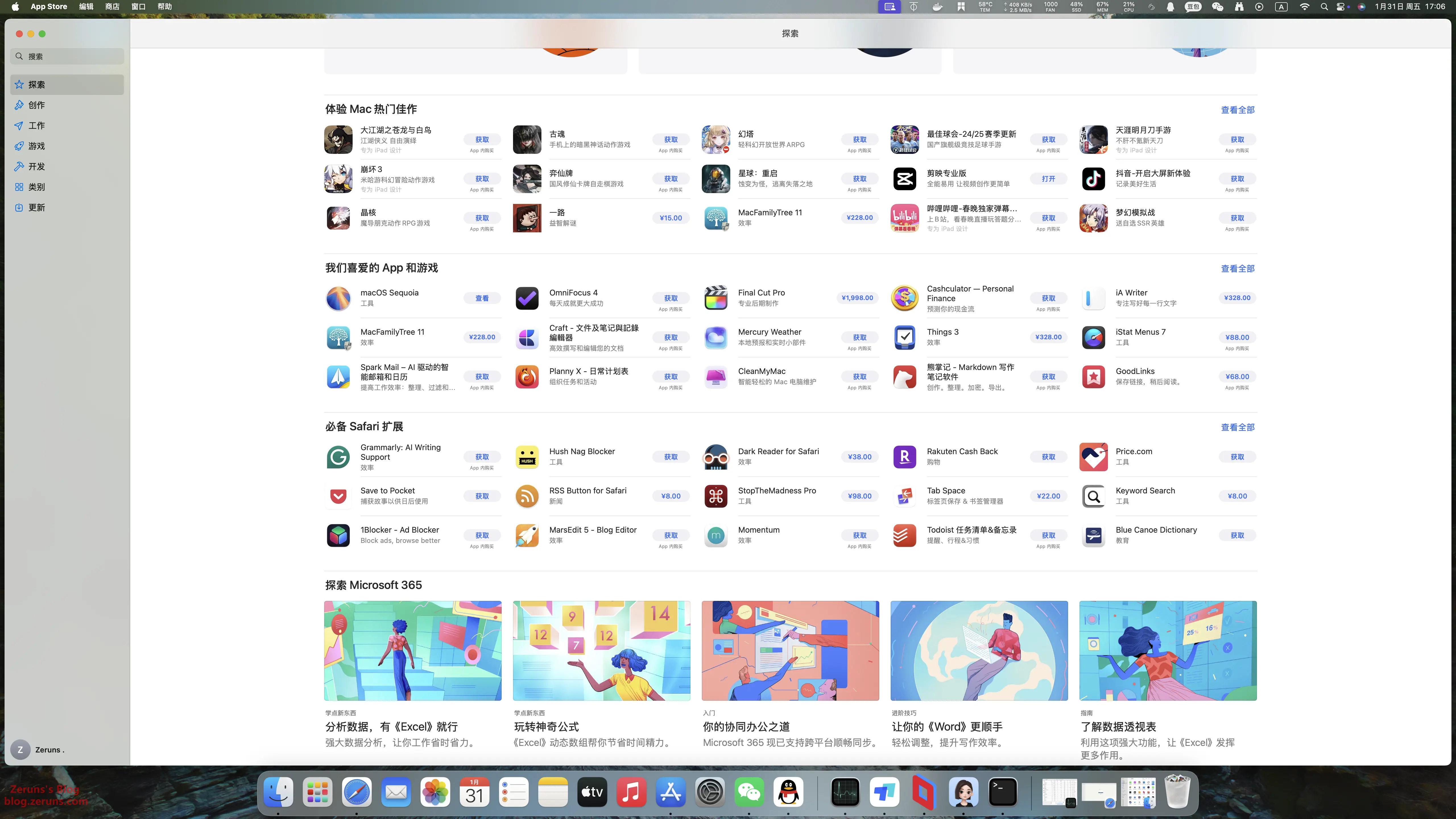1456x819 pixels.
Task: Buy Final Cut Pro for ¥1,998.00
Action: (857, 298)
